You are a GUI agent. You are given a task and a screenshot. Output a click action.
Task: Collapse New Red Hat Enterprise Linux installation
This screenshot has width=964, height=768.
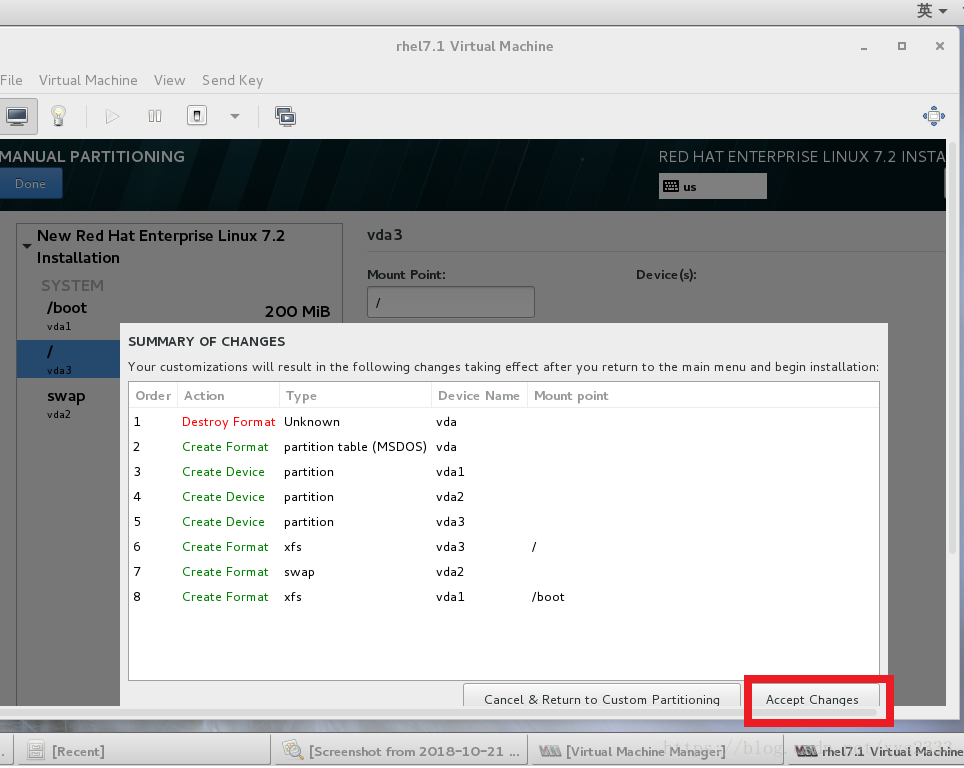click(26, 246)
